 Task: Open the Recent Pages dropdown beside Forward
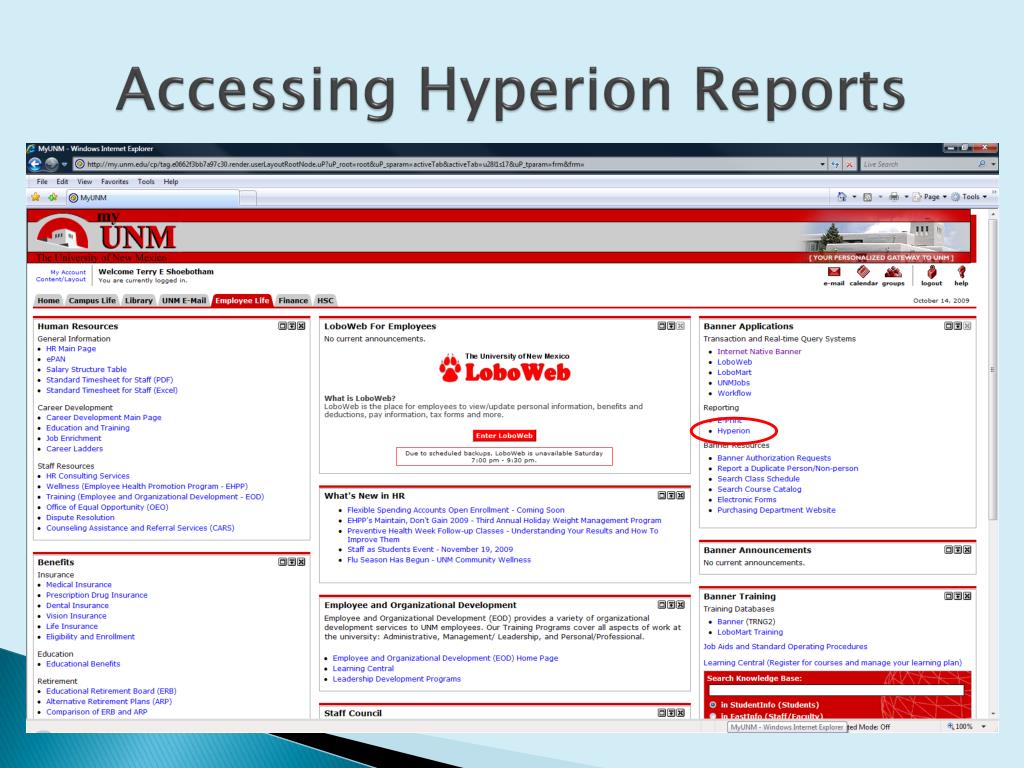[64, 165]
